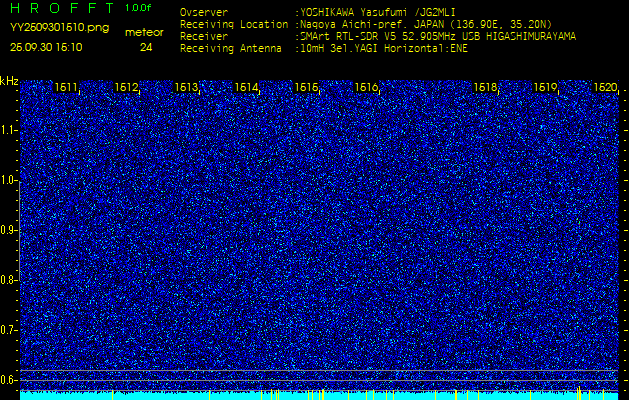Click the 1.0 kHz axis label

click(x=9, y=180)
